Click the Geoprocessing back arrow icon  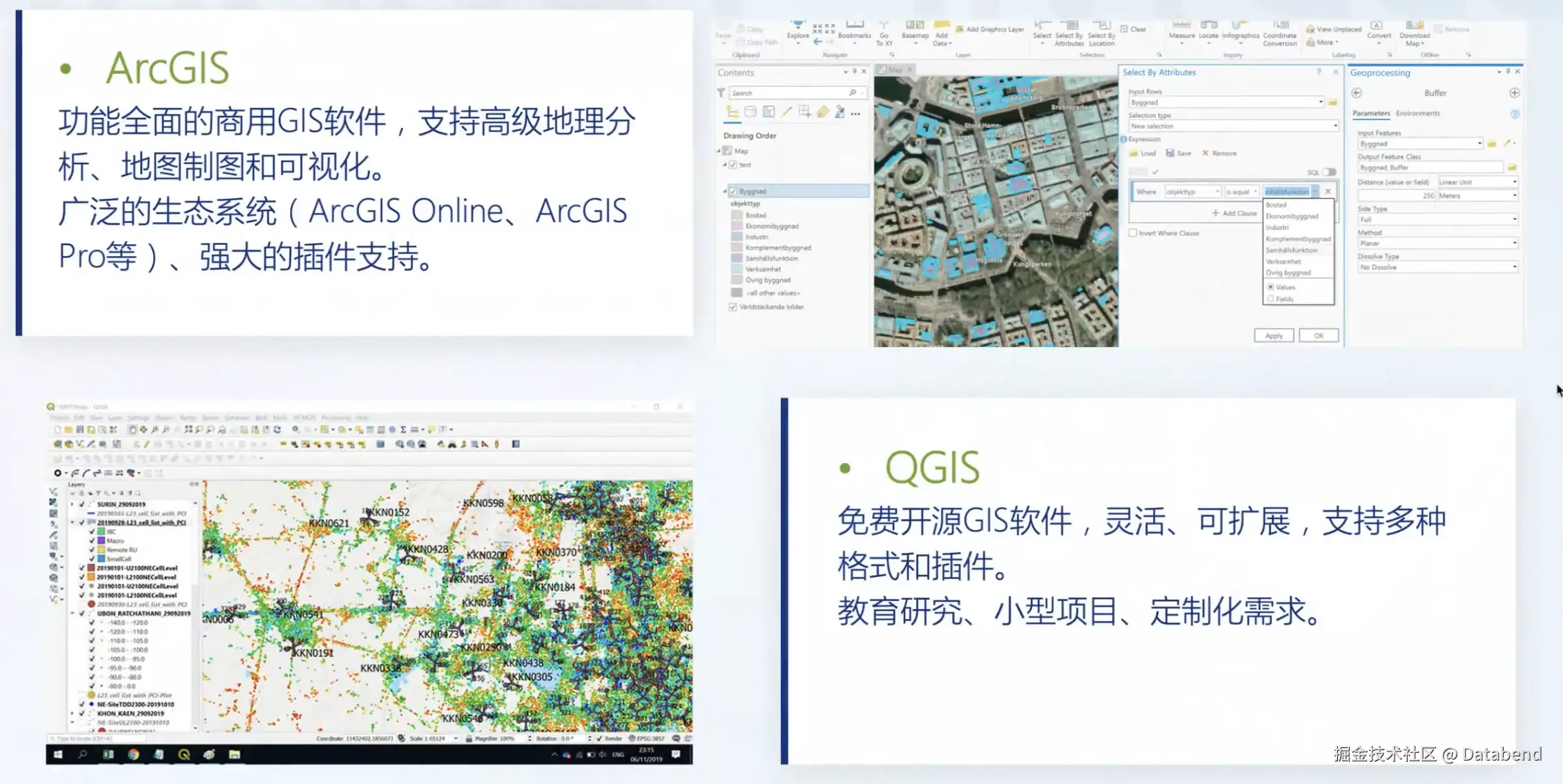pyautogui.click(x=1357, y=93)
